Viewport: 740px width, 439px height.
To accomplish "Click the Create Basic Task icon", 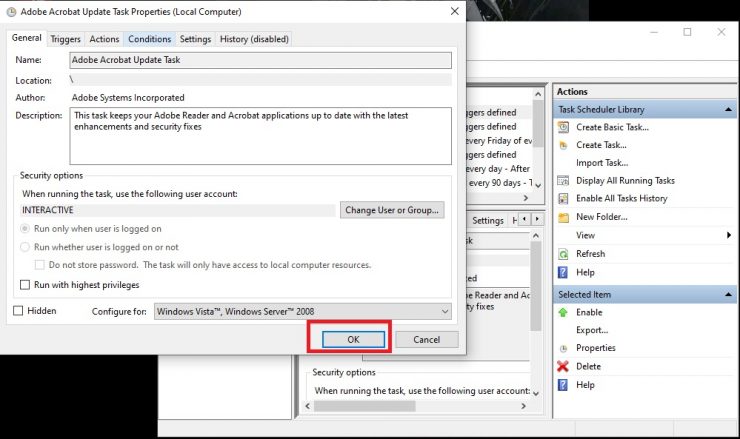I will click(x=563, y=127).
